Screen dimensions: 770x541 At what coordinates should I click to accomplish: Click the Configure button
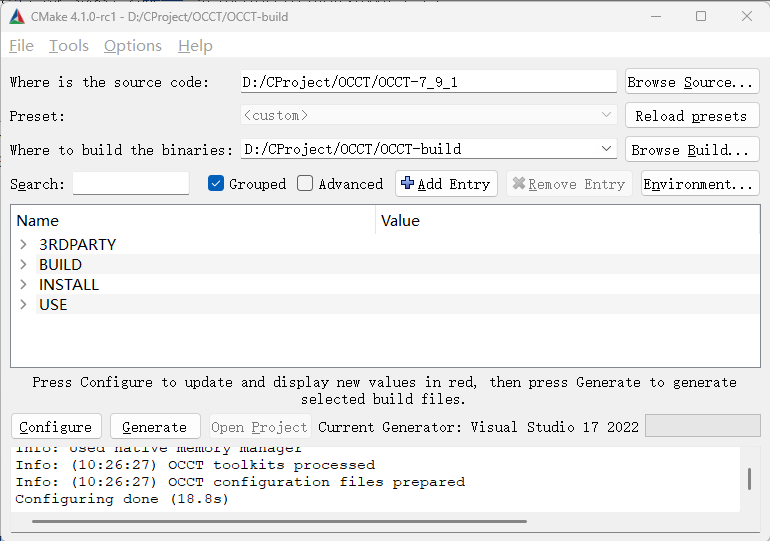56,427
